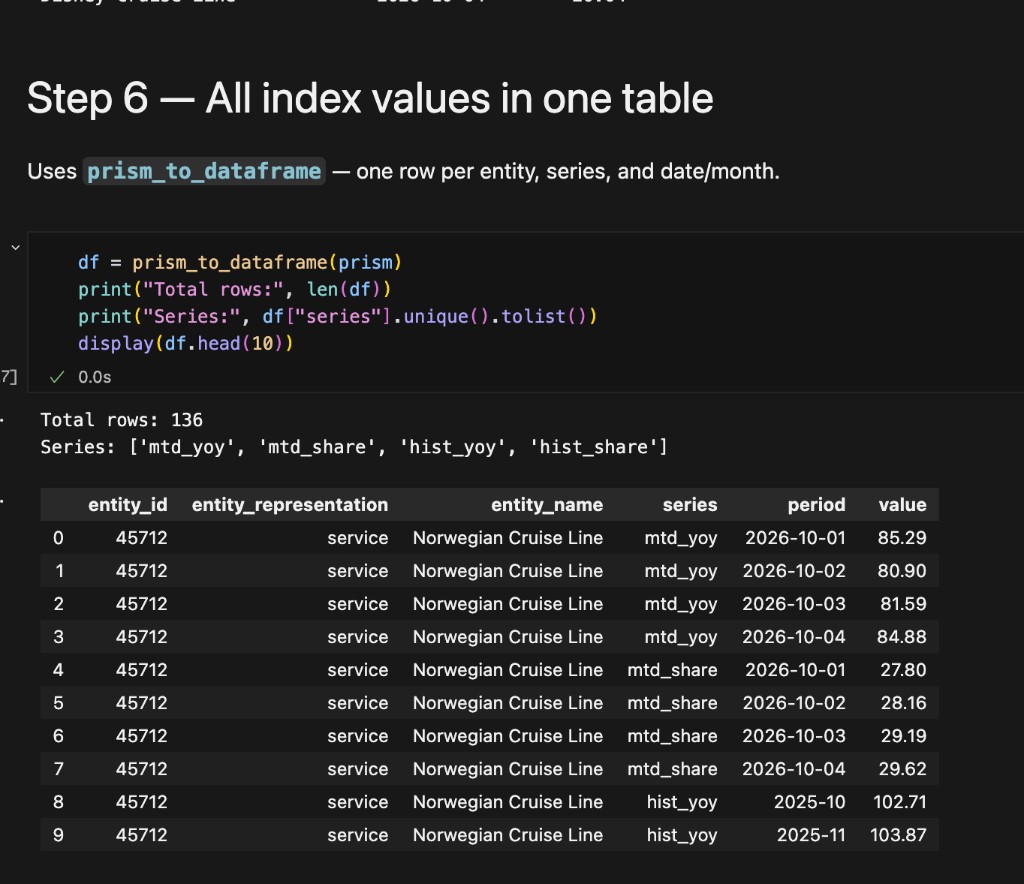Screen dimensions: 1024x884
Task: Click entity_id 45712 in row 7
Action: [142, 769]
